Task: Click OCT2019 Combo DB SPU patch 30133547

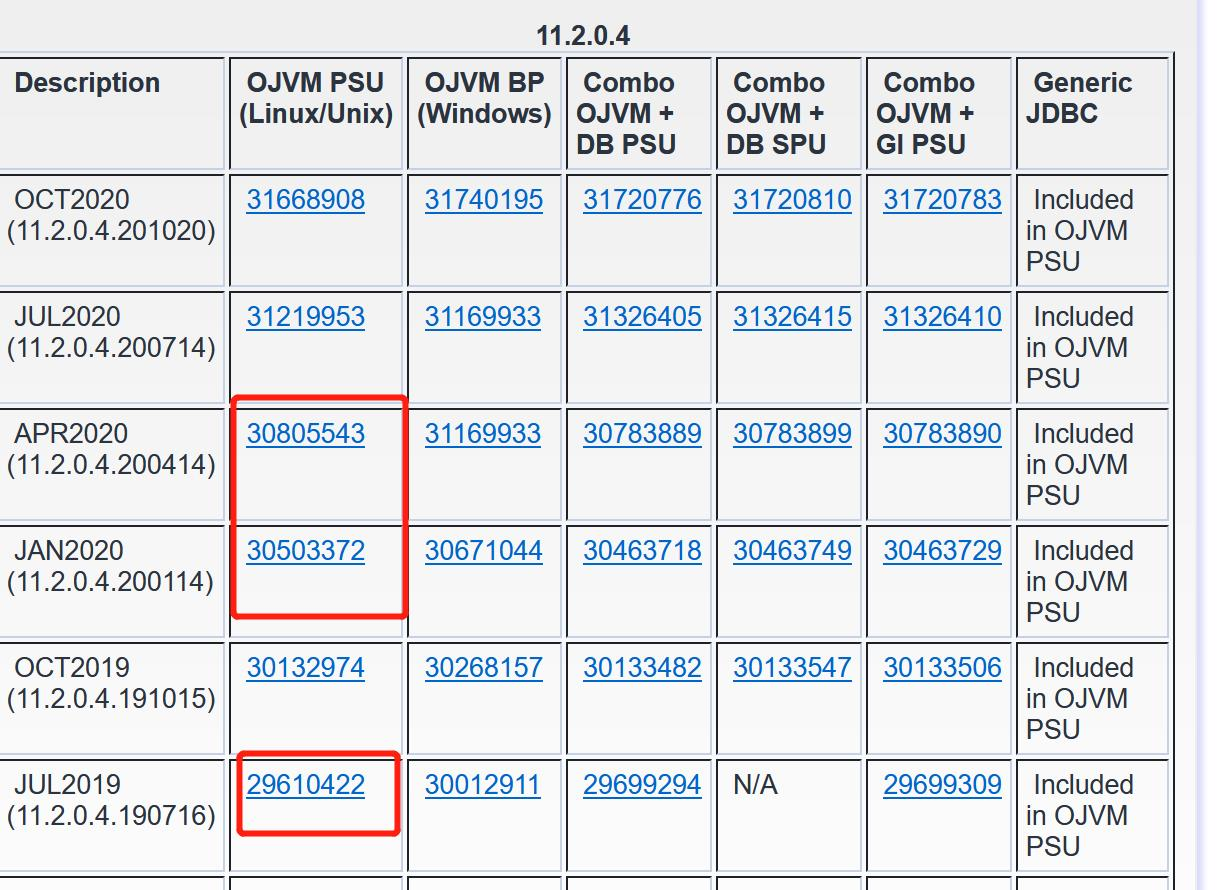Action: pos(792,668)
